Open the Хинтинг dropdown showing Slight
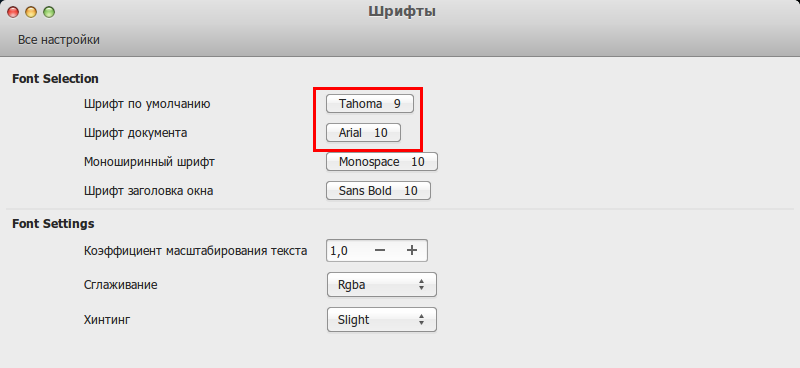 click(x=382, y=320)
